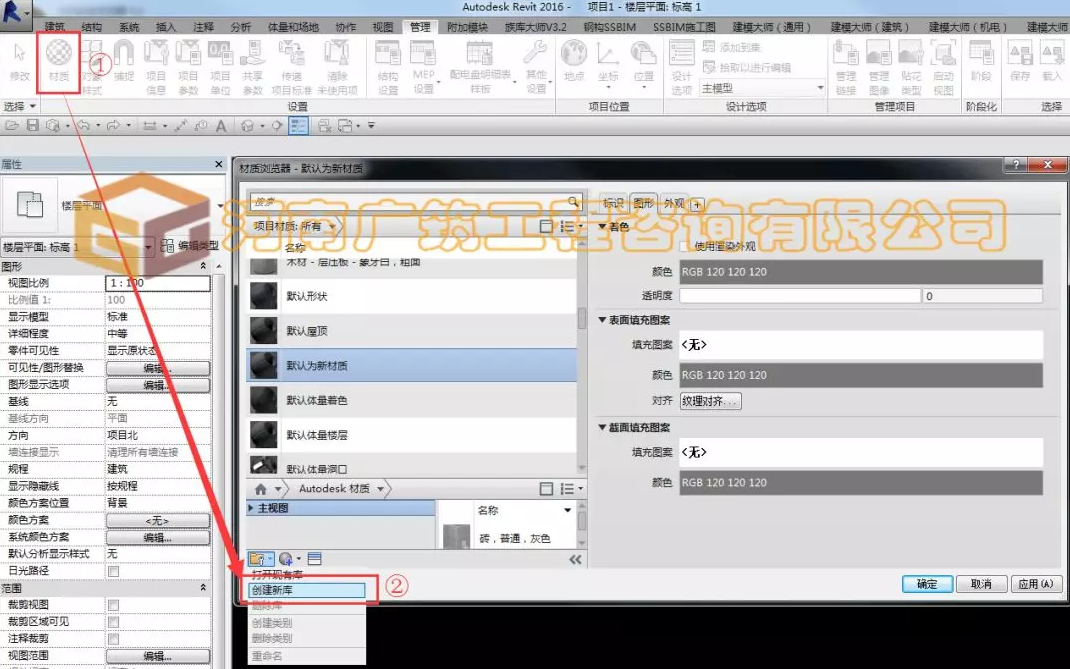
Task: Open 贴花类型 Decal Types
Action: (911, 67)
